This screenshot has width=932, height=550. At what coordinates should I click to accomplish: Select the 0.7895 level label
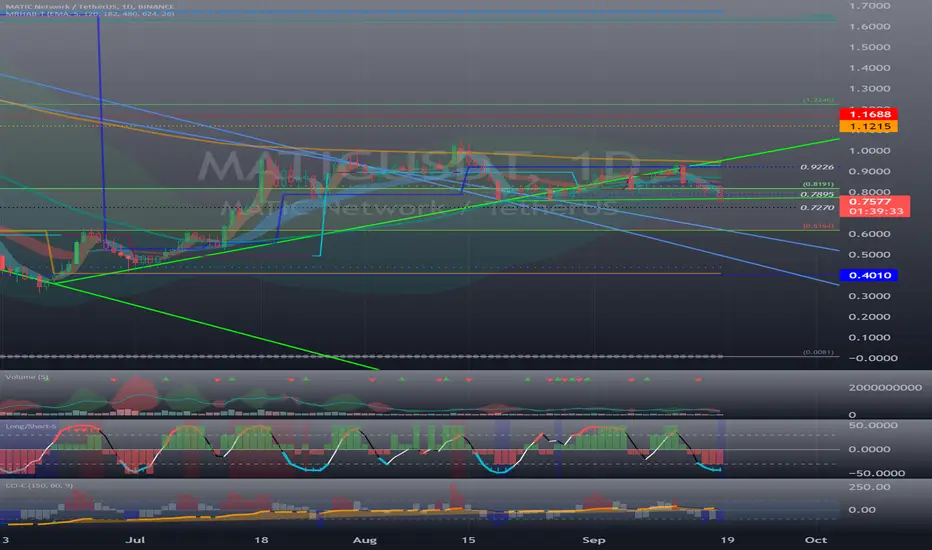click(817, 194)
